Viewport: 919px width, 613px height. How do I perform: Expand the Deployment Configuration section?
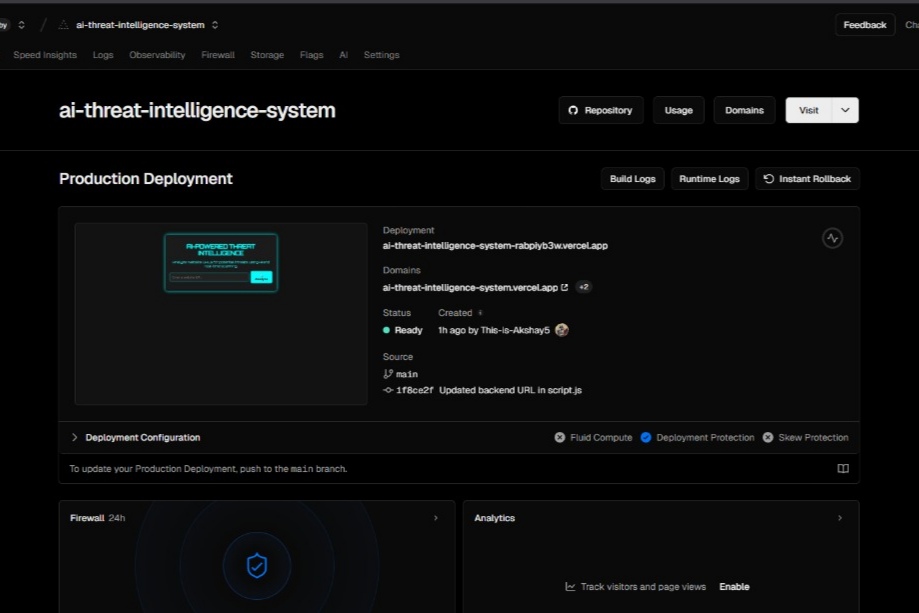pyautogui.click(x=136, y=437)
